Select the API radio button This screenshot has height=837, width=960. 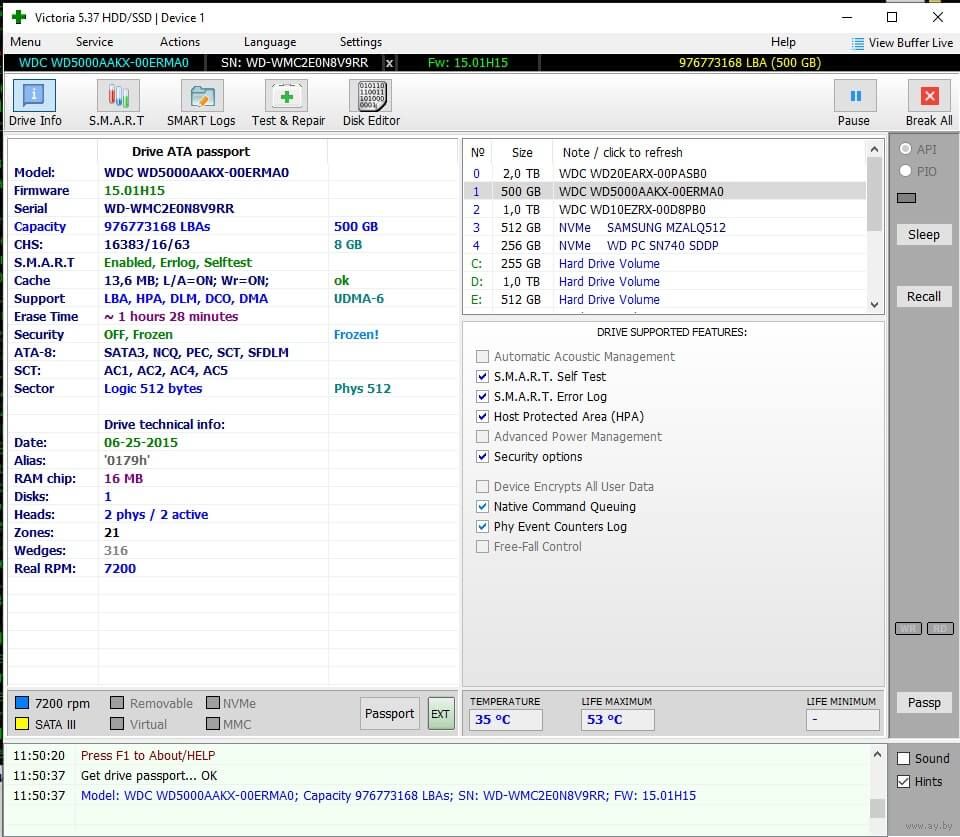tap(906, 149)
